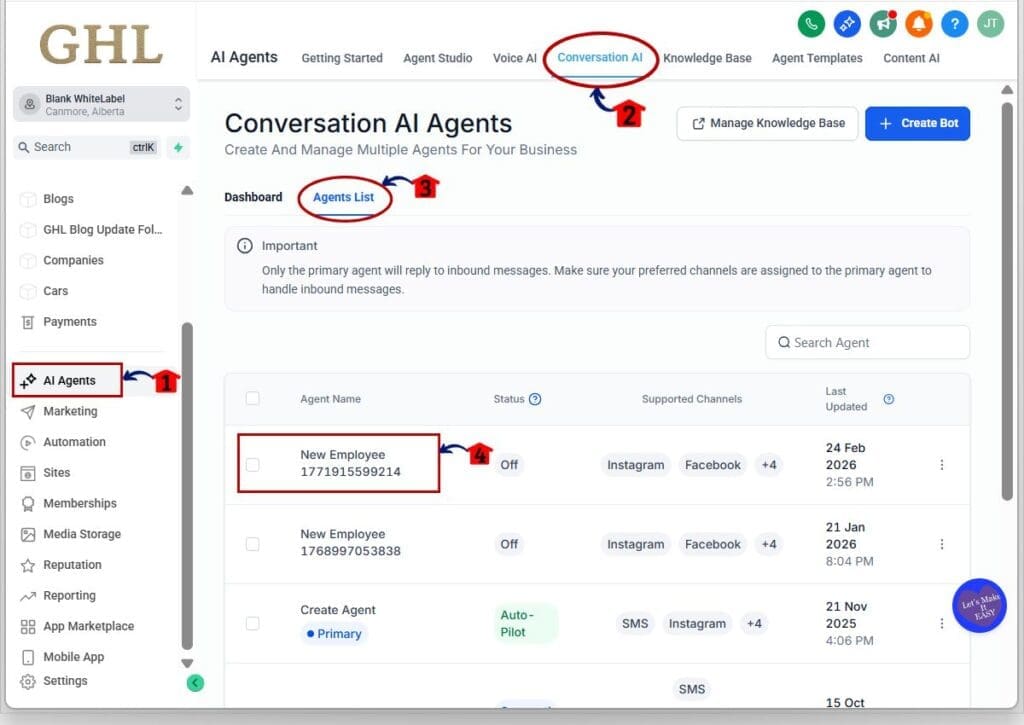
Task: Open the phone call icon in the header
Action: click(x=811, y=23)
